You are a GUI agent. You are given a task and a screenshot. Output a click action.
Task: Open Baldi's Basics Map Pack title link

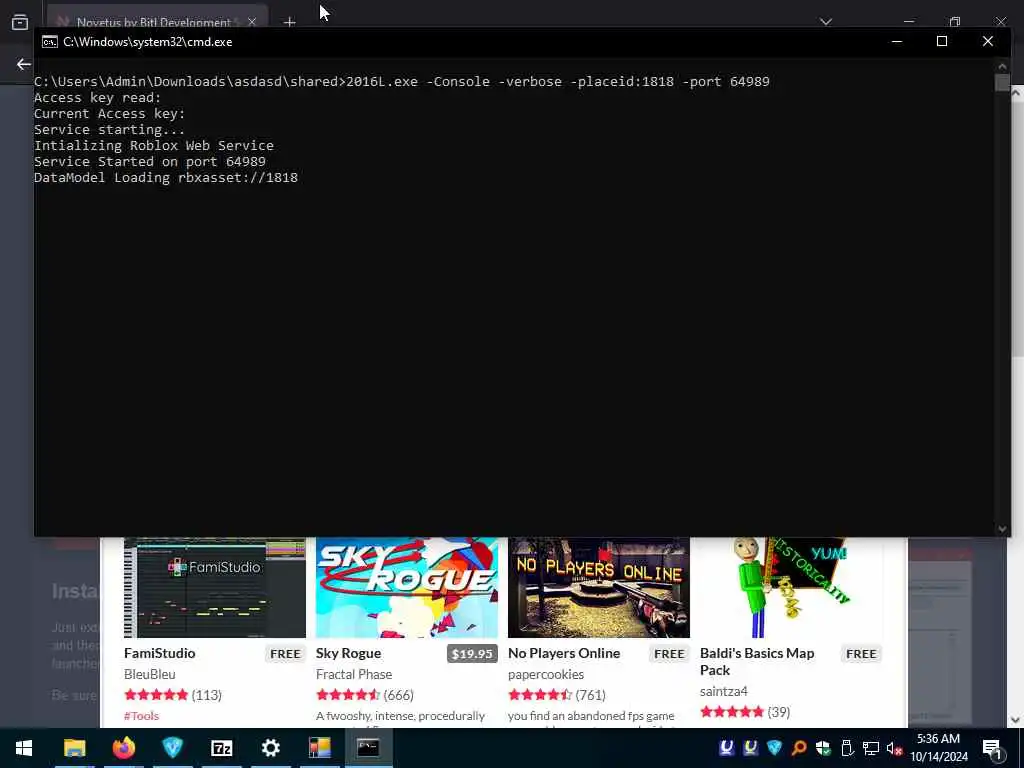pyautogui.click(x=757, y=662)
